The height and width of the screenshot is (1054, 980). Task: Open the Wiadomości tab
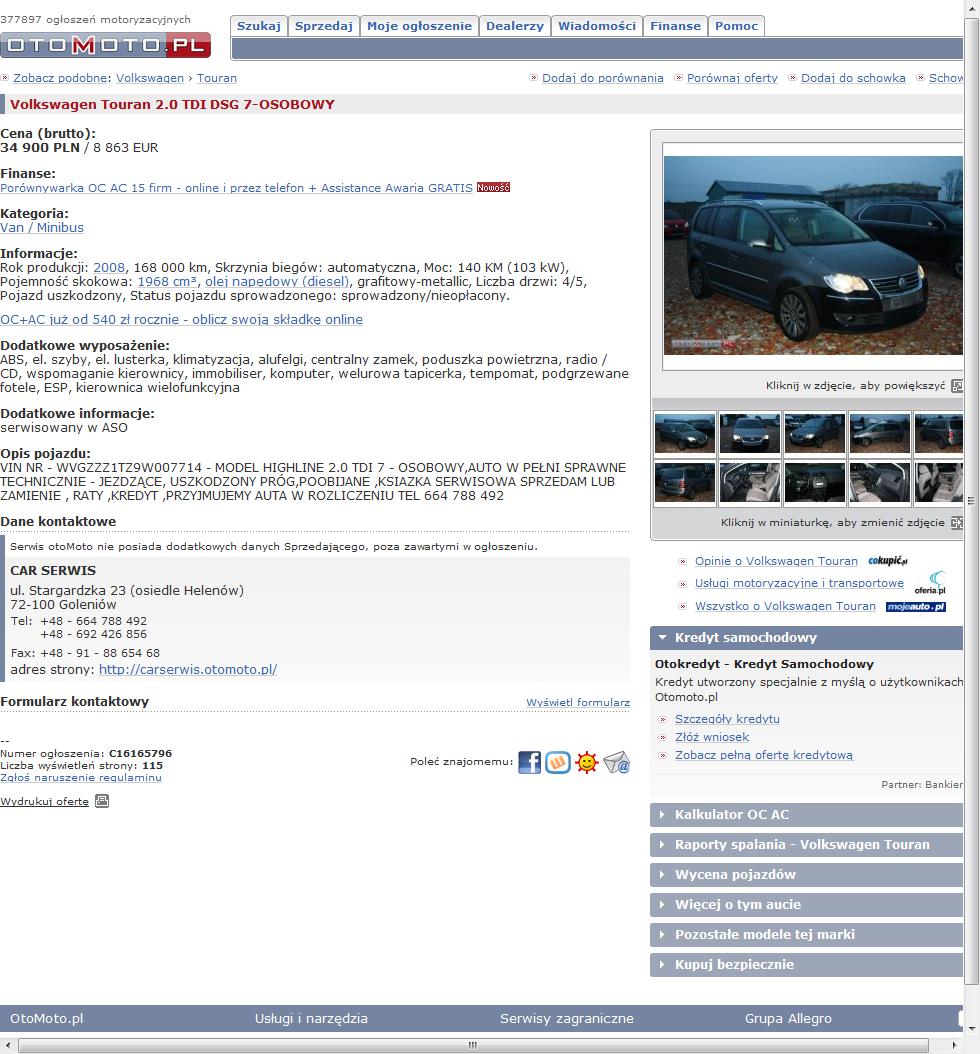coord(597,26)
